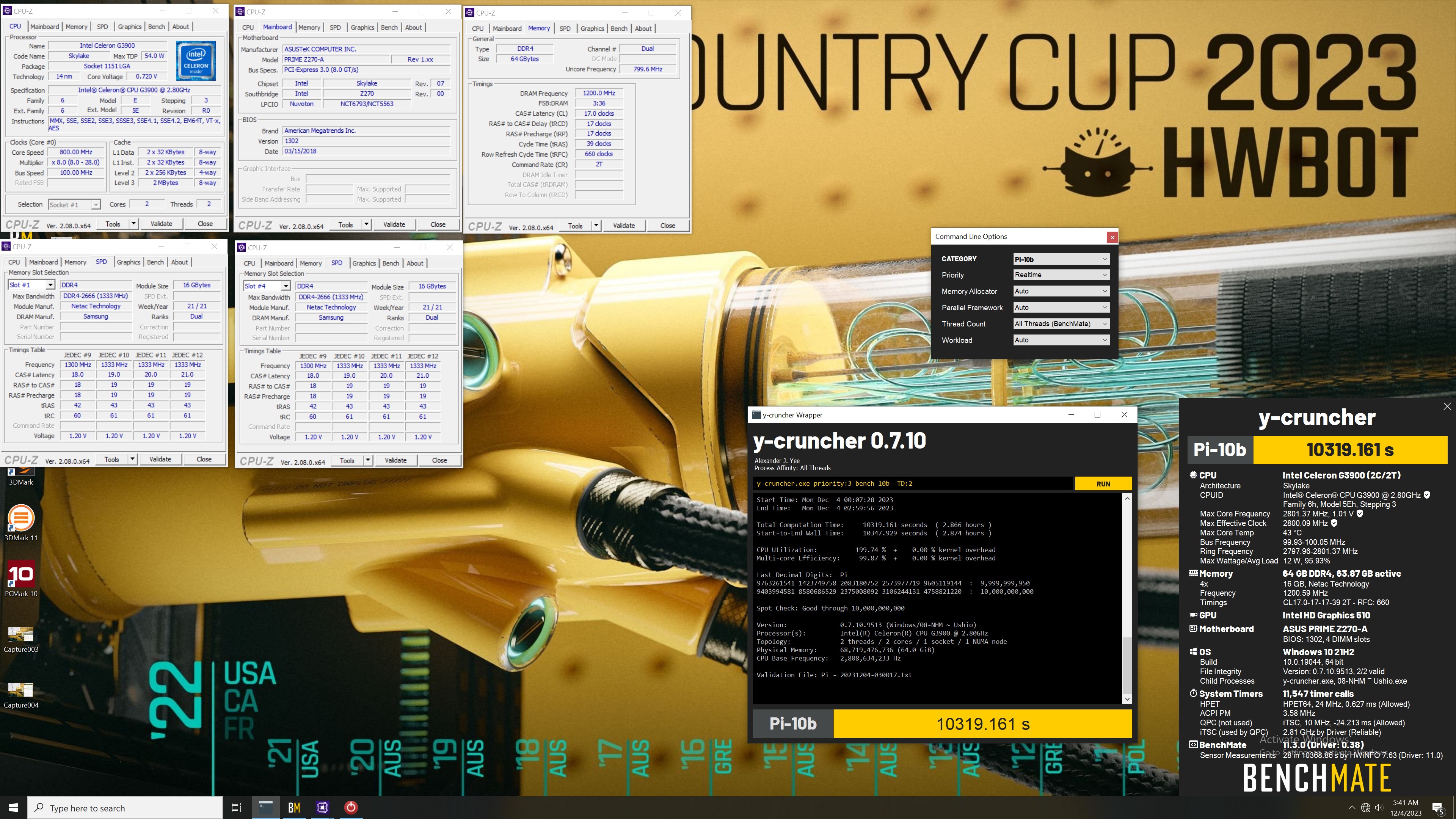Viewport: 1456px width, 819px height.
Task: Click the y-cruncher output scrollbar down arrow
Action: pyautogui.click(x=1127, y=699)
